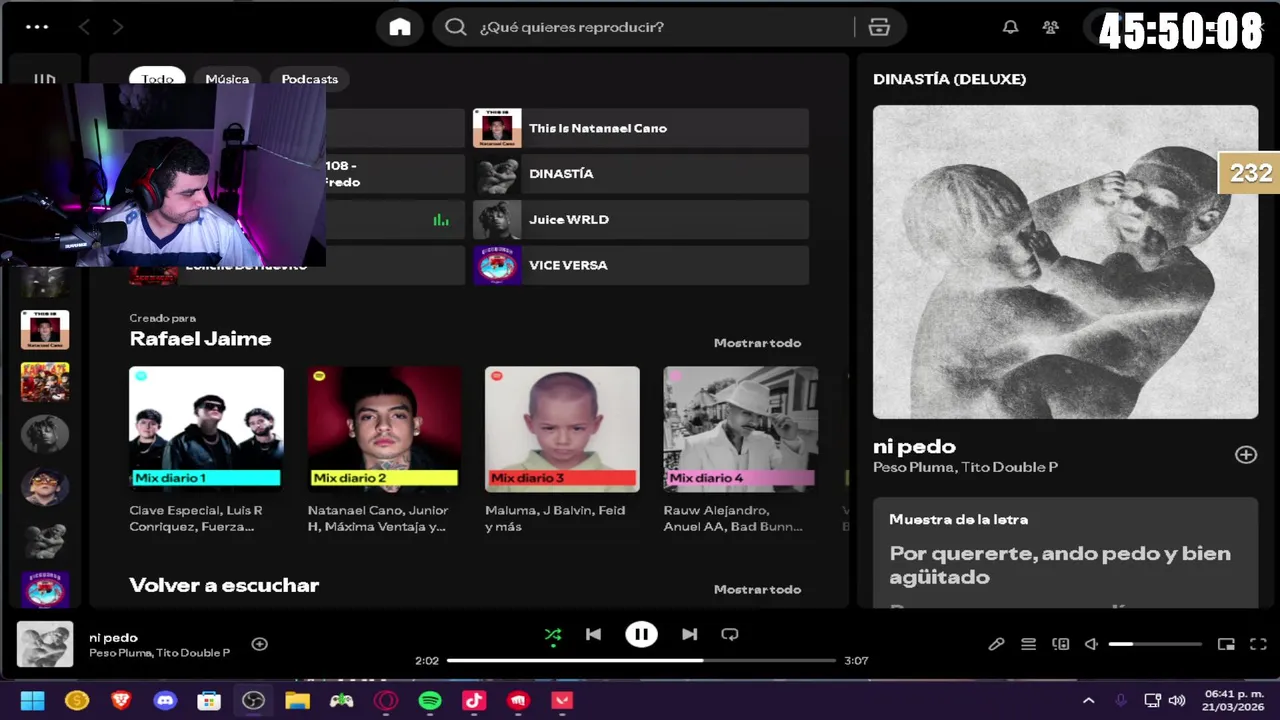
Task: Show hidden system tray icons
Action: [x=1088, y=701]
